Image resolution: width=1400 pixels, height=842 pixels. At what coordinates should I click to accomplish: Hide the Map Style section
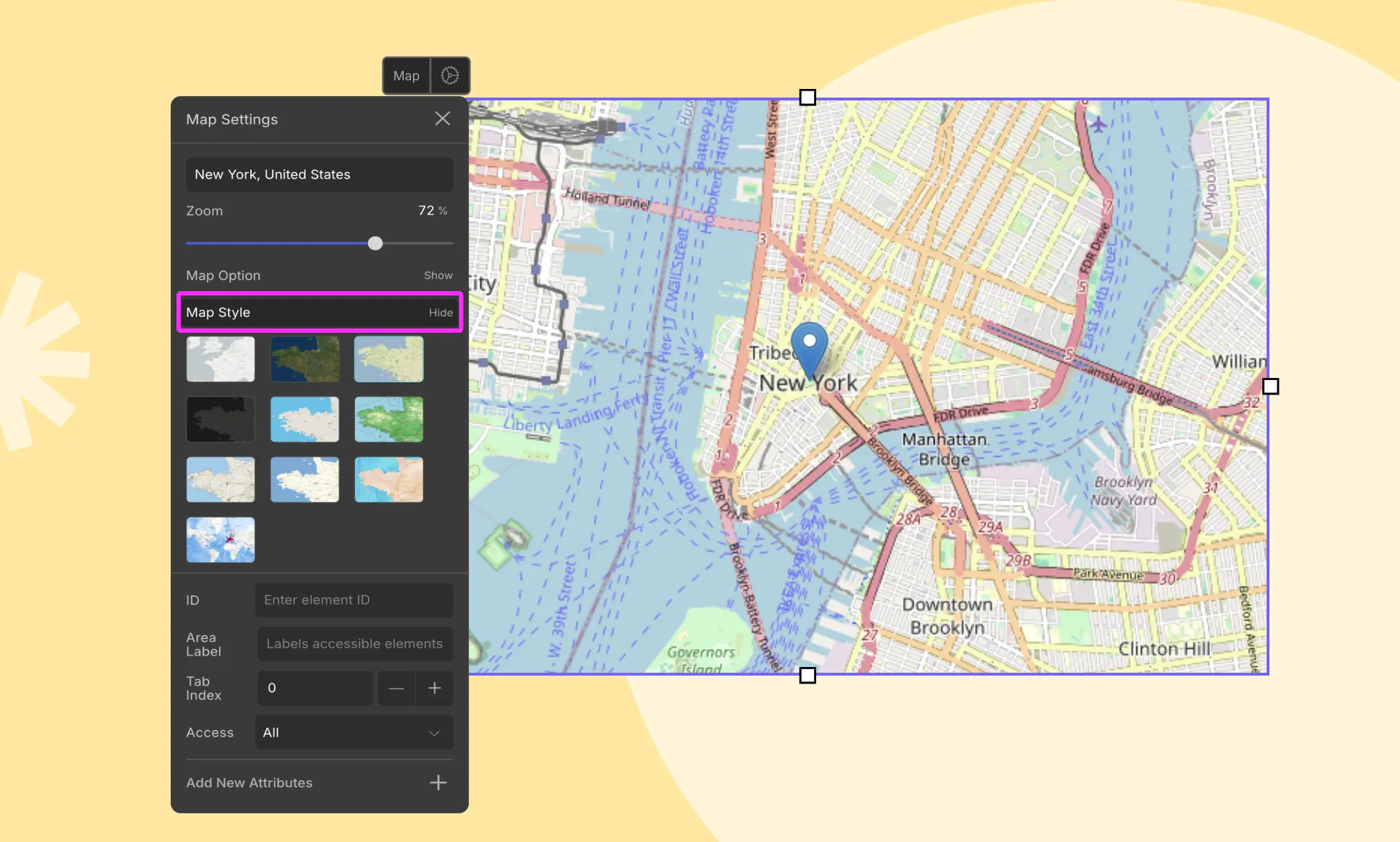coord(441,313)
